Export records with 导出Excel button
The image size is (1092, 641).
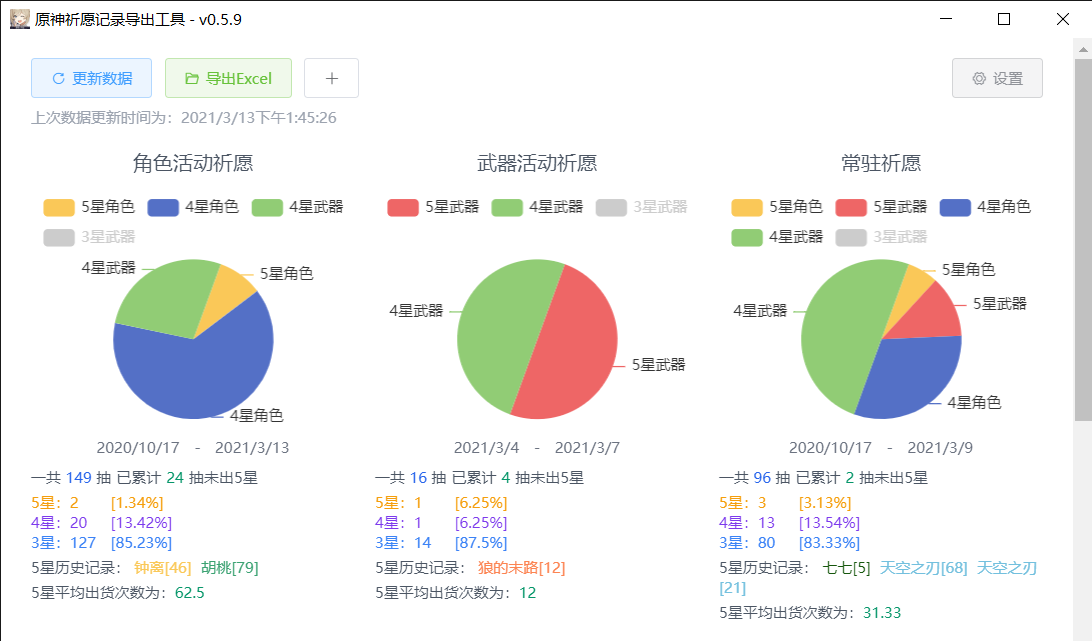pos(228,78)
